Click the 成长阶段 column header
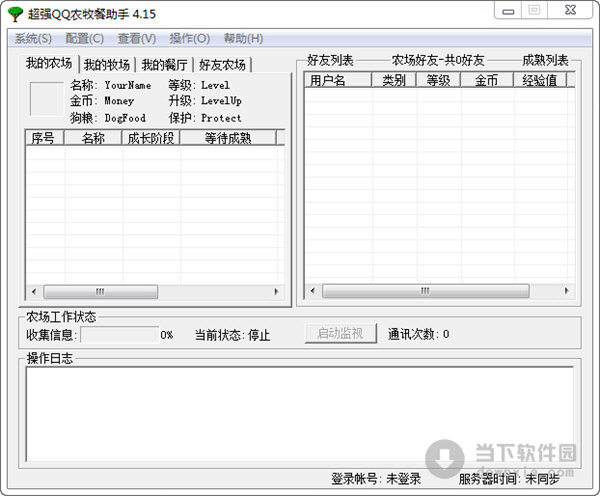 pyautogui.click(x=151, y=138)
